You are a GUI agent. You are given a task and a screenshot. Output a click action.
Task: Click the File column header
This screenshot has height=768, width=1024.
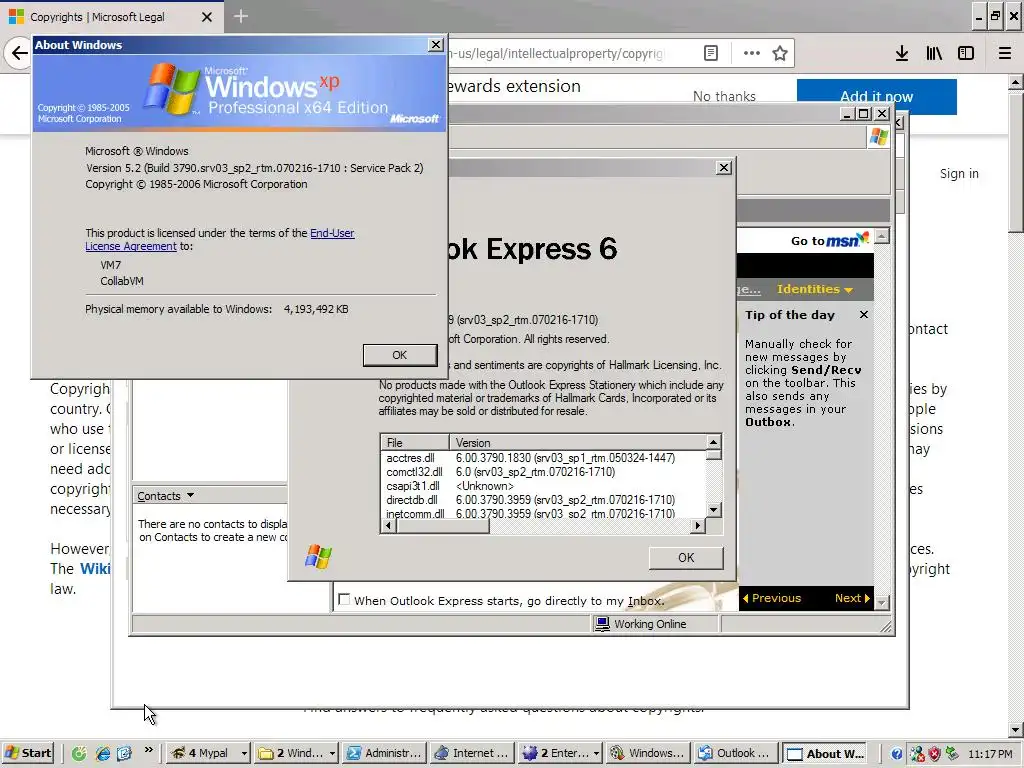click(x=415, y=442)
